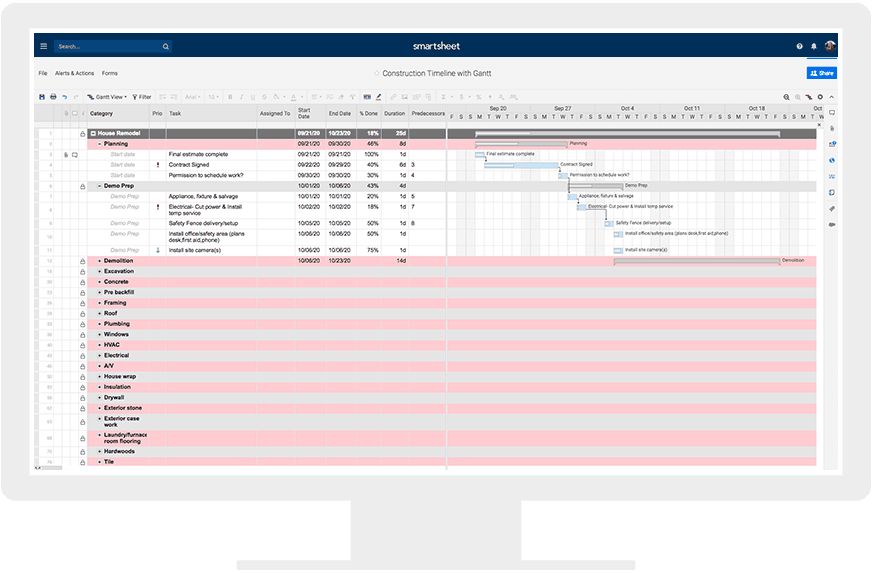
Task: Toggle underline text formatting
Action: [x=252, y=97]
